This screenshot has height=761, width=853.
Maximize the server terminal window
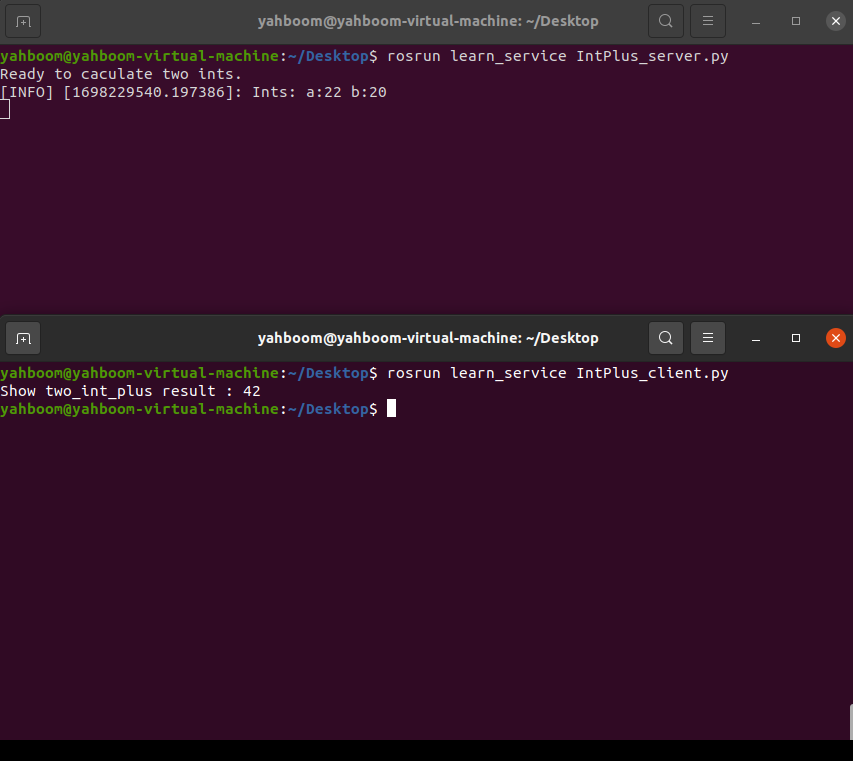(796, 21)
